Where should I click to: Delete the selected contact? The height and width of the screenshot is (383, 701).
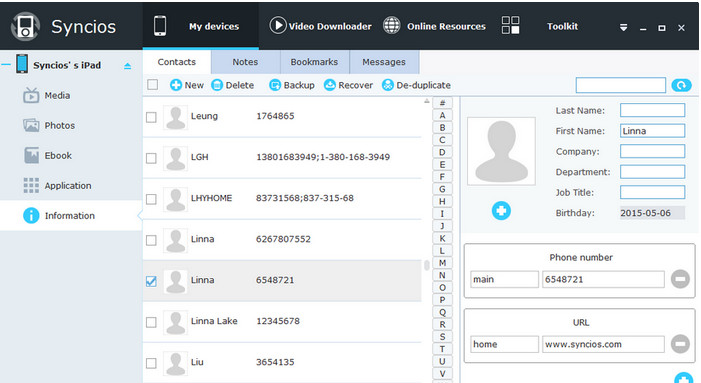point(232,85)
